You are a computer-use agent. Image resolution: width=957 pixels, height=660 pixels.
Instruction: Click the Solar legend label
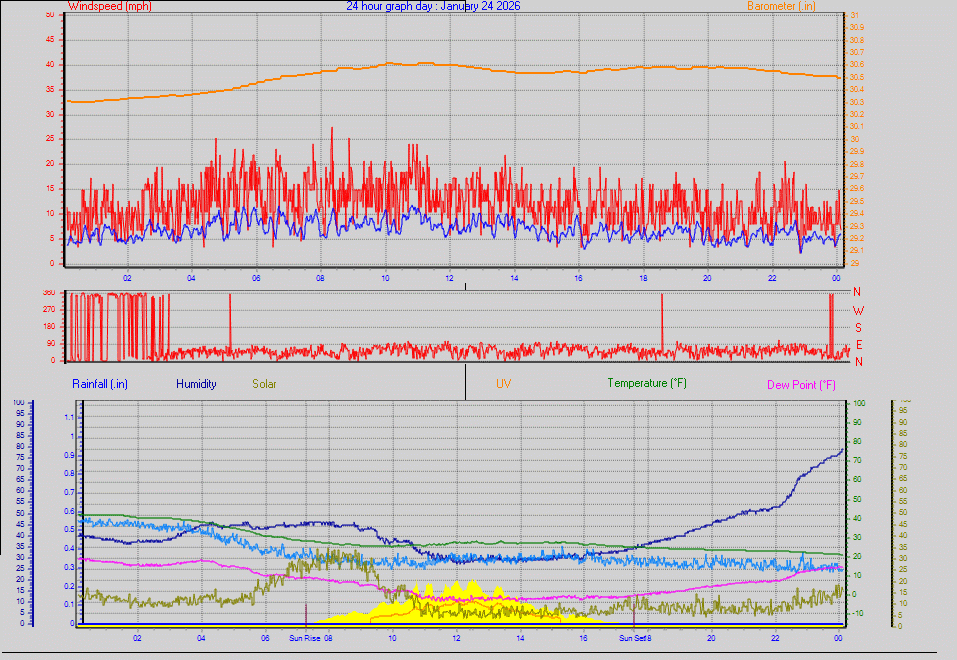click(265, 384)
